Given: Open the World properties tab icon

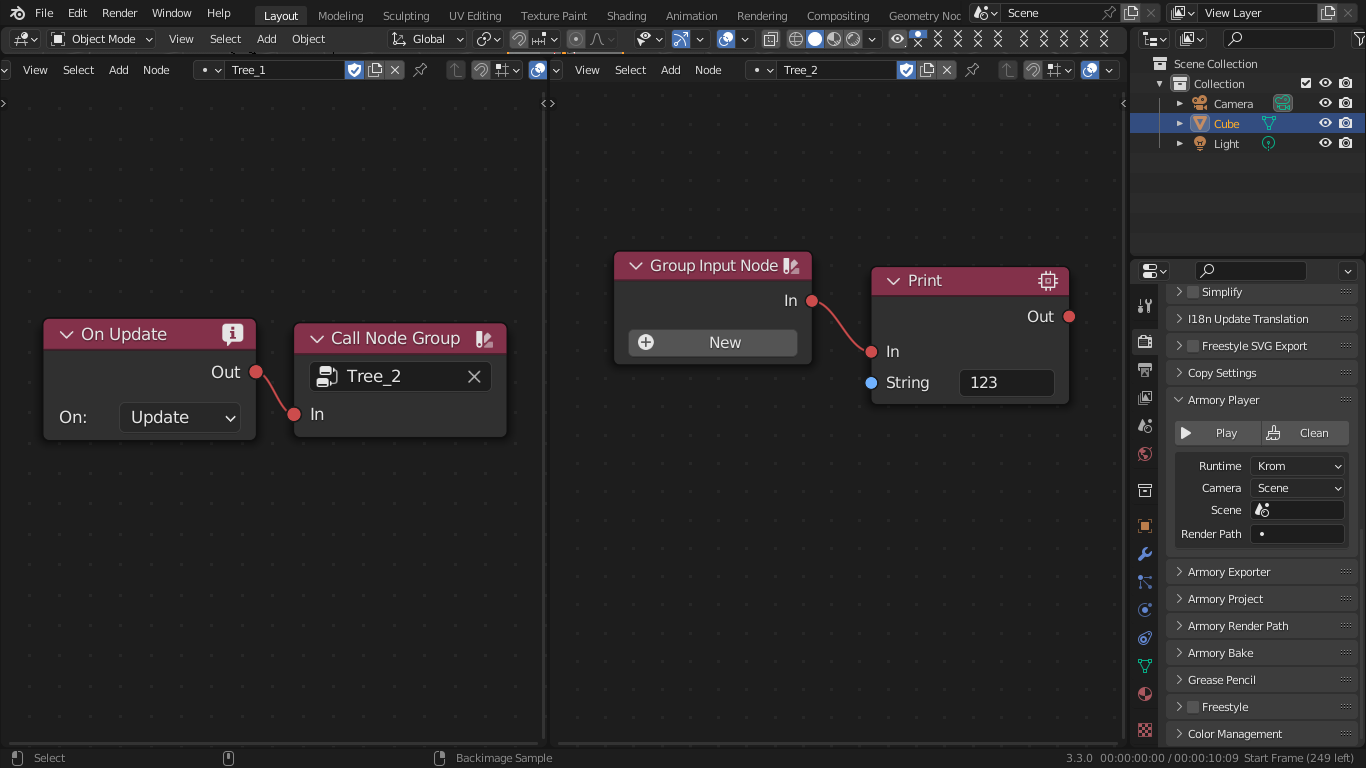Looking at the screenshot, I should 1145,454.
